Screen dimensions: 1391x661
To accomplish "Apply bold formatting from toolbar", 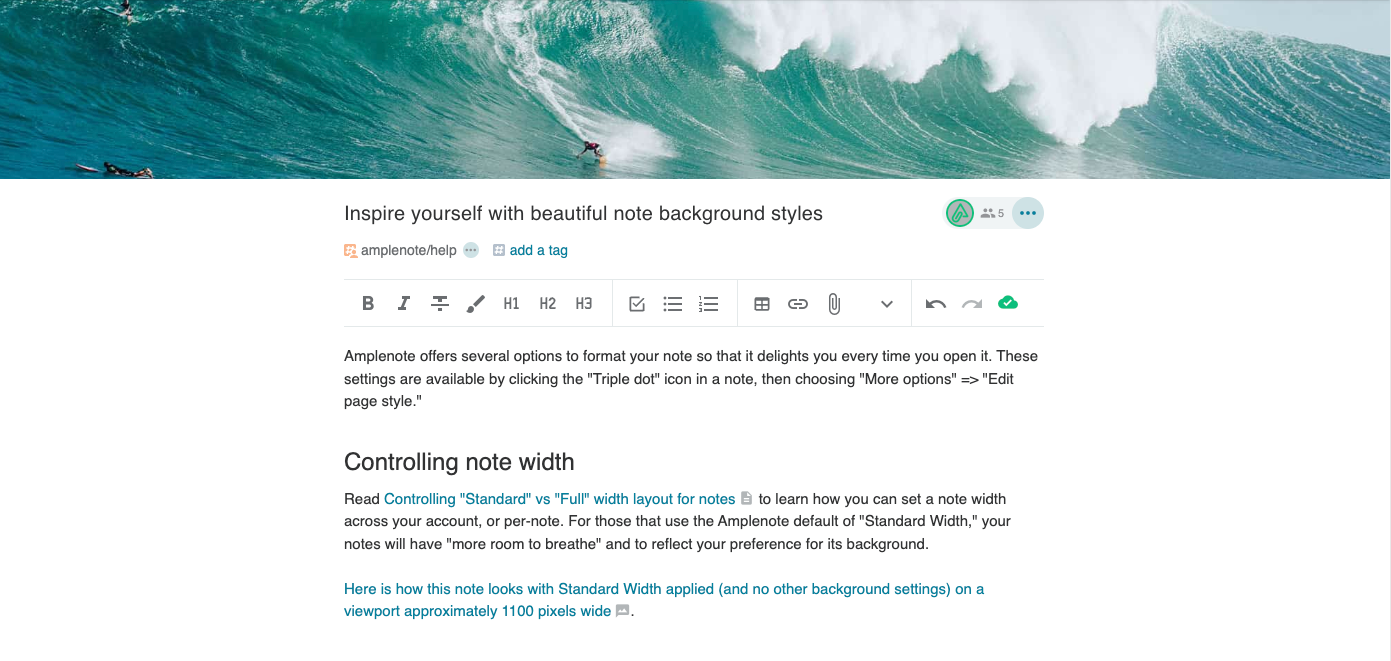I will (368, 303).
